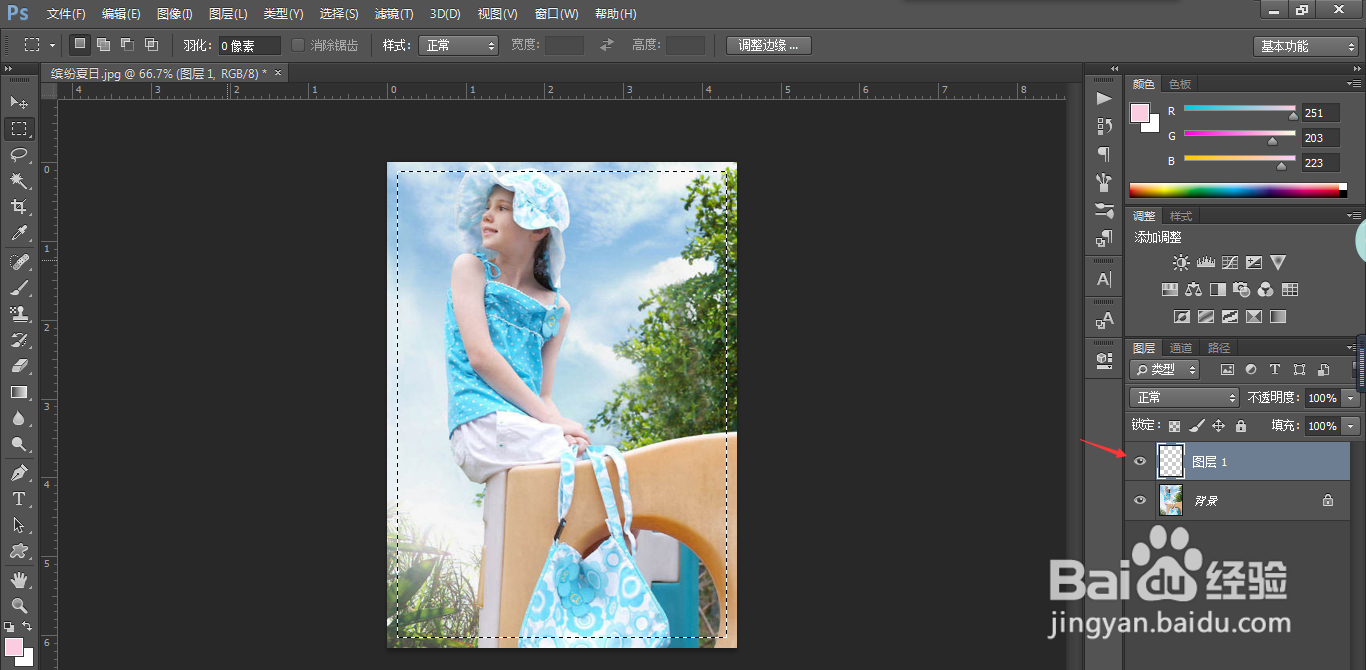Image resolution: width=1366 pixels, height=670 pixels.
Task: Hide layer 图层 1 with eye icon
Action: point(1140,461)
